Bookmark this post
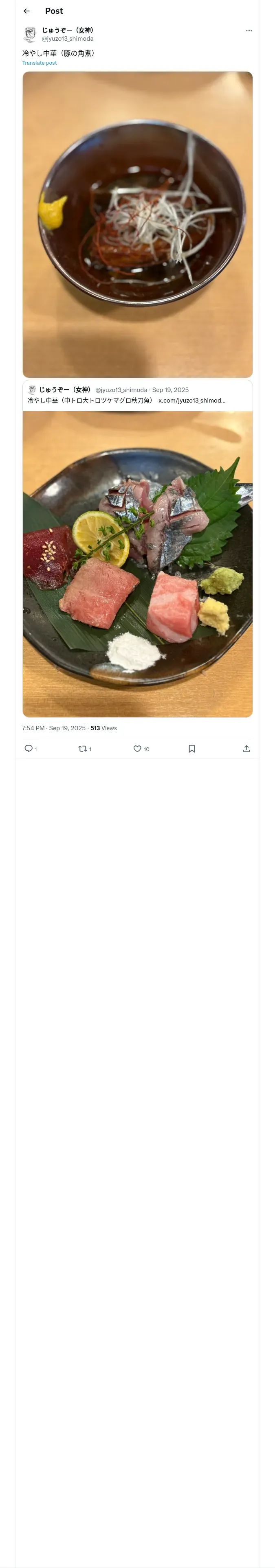 pos(191,748)
